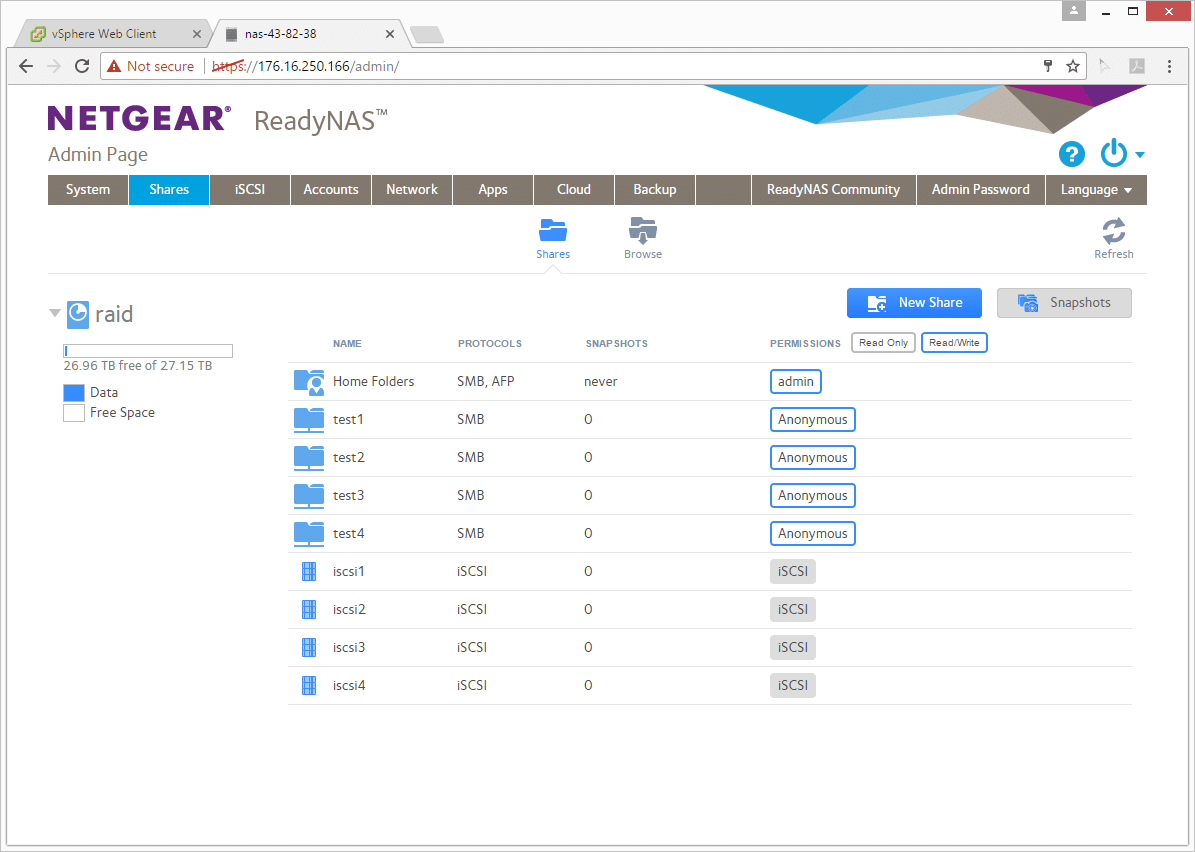The width and height of the screenshot is (1195, 852).
Task: Click iSCSI permission badge for iscsi4
Action: point(793,686)
